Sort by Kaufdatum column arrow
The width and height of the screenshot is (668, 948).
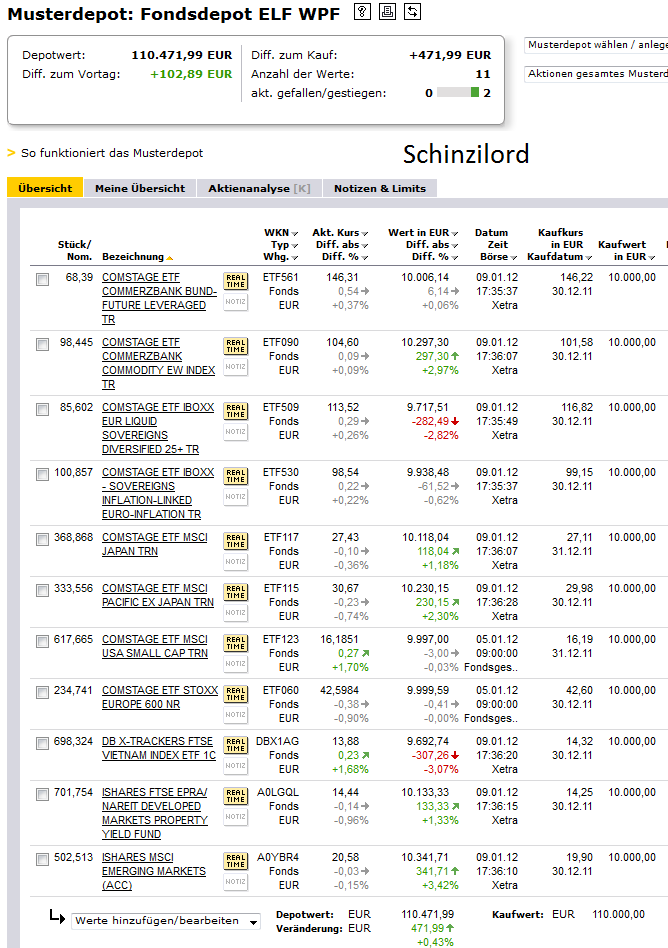click(589, 258)
